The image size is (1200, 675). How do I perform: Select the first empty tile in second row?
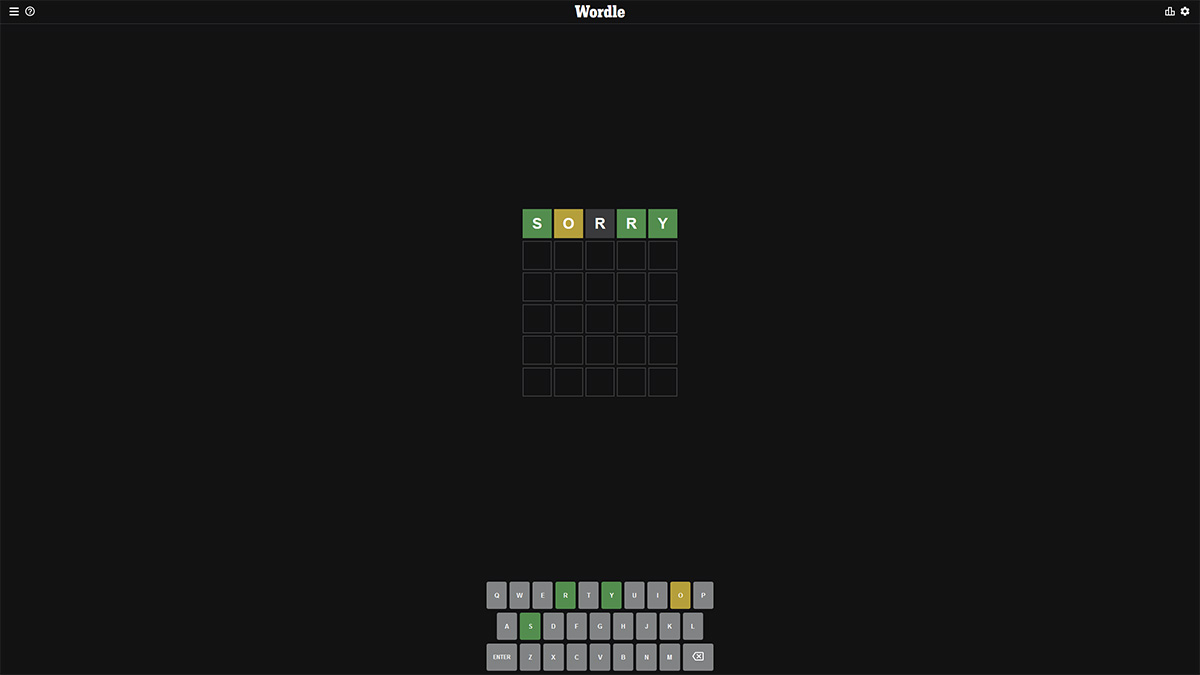pos(537,255)
